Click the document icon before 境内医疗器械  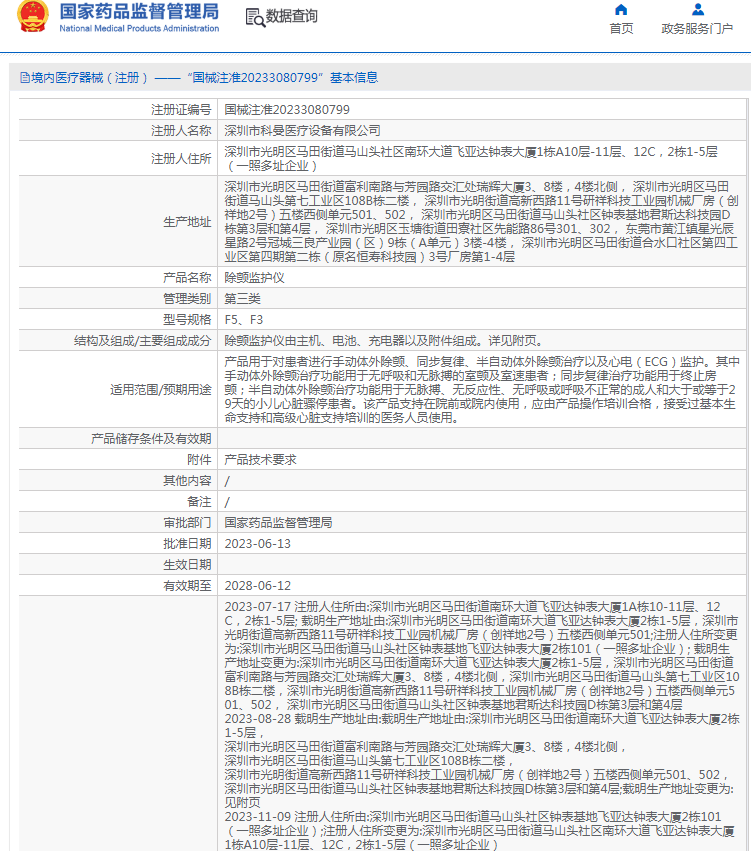tap(24, 78)
